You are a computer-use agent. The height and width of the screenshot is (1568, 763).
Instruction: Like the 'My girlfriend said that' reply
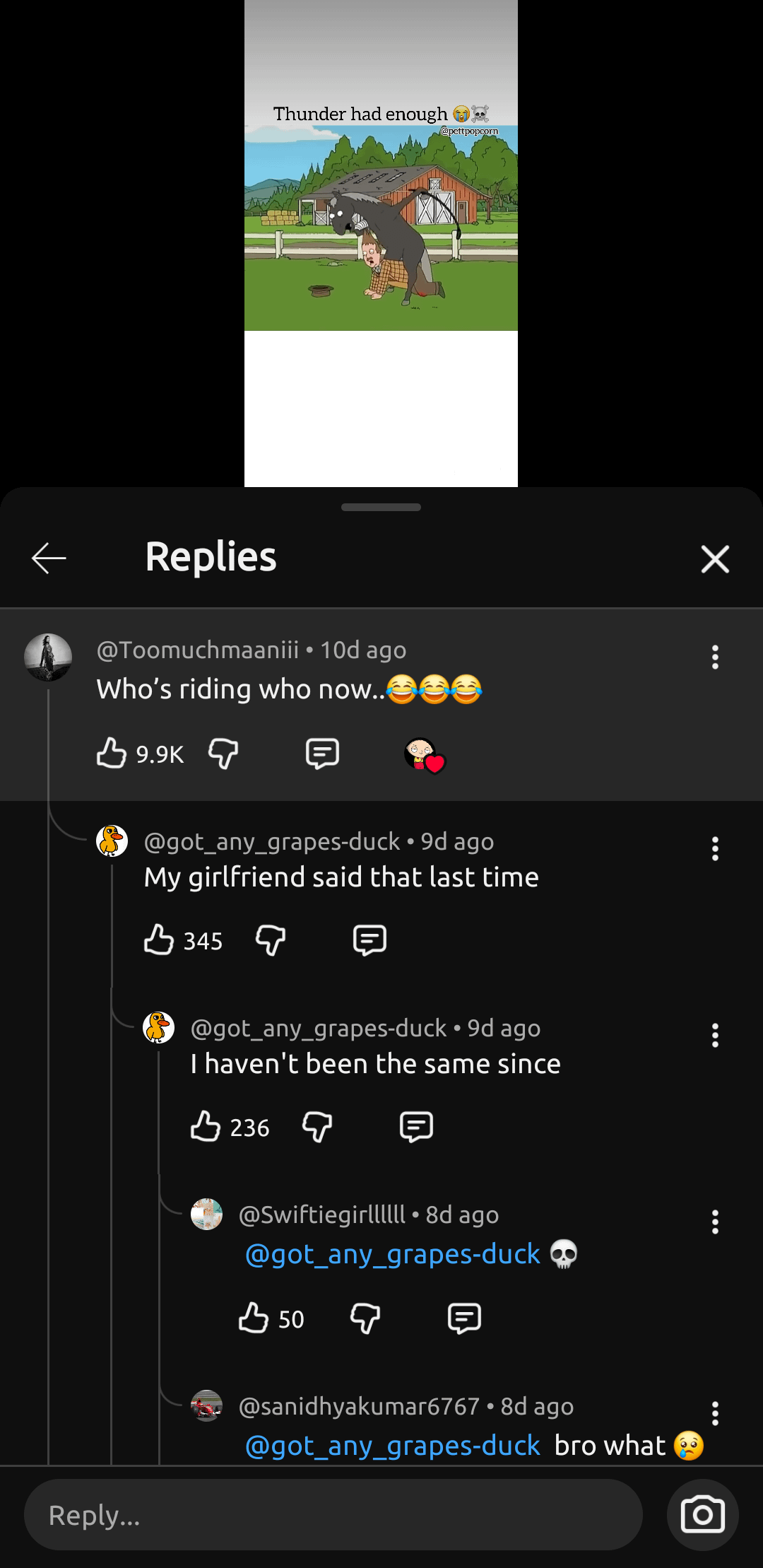tap(159, 940)
